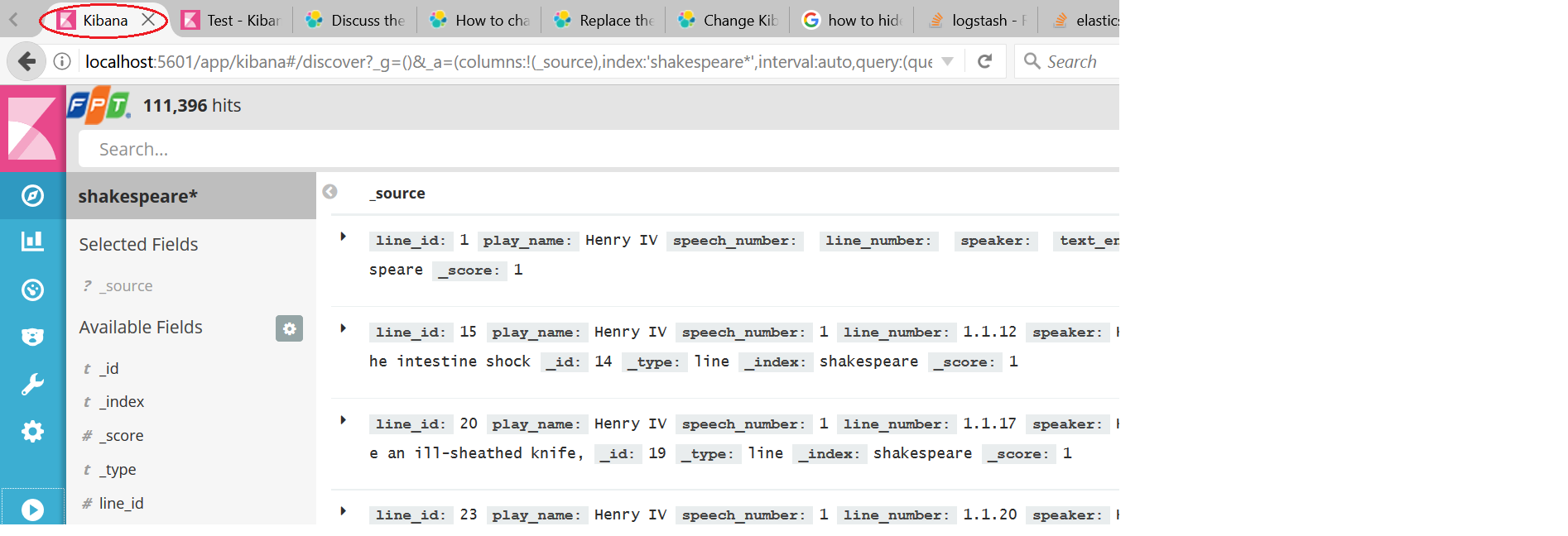Switch to the Google how to hide tab
1568x536 pixels.
tap(852, 20)
